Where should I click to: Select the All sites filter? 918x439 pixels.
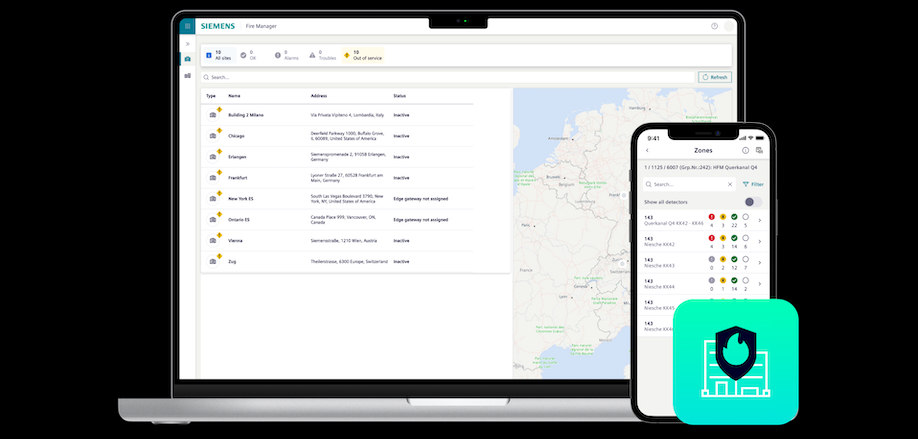[x=219, y=56]
